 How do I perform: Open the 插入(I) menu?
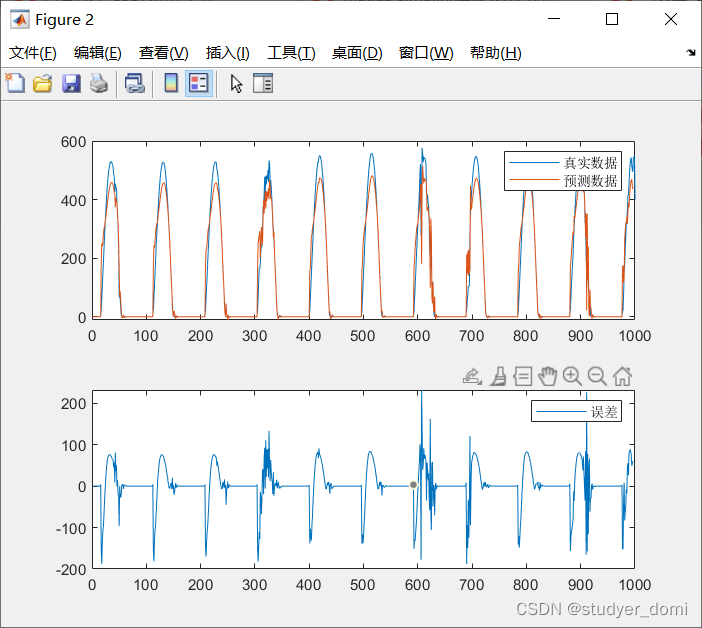[227, 53]
